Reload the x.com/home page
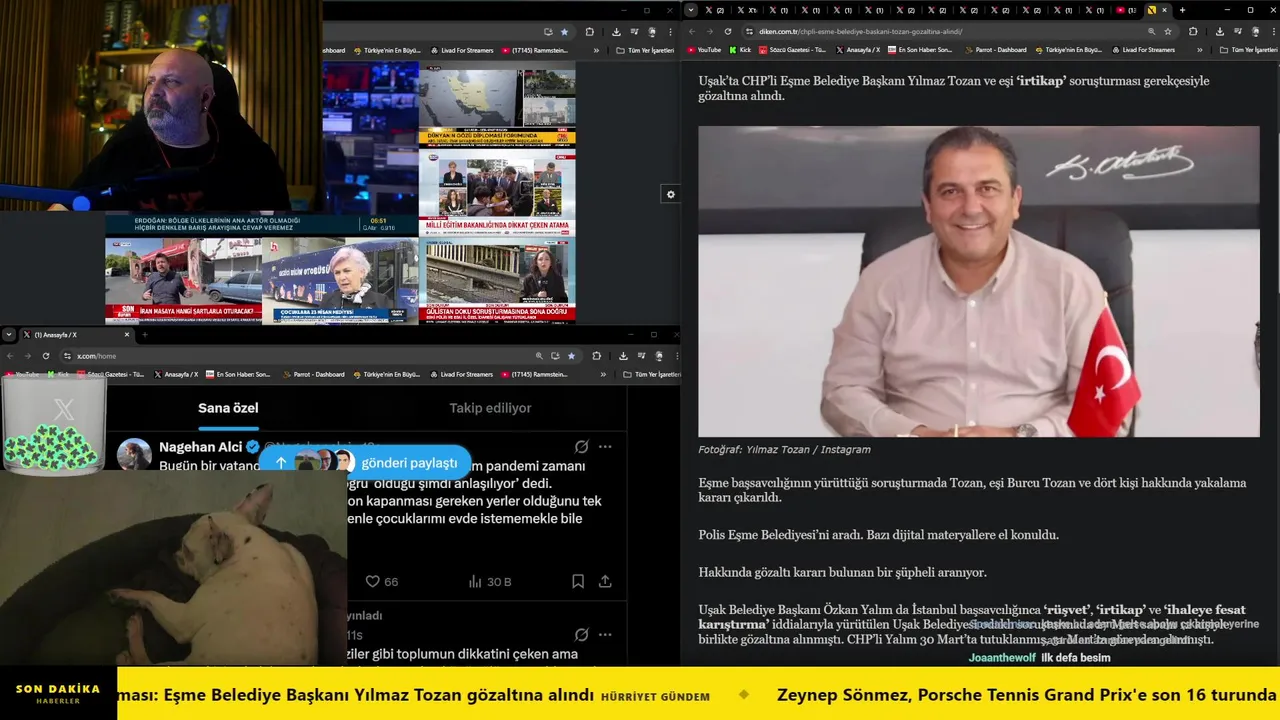 [x=46, y=356]
